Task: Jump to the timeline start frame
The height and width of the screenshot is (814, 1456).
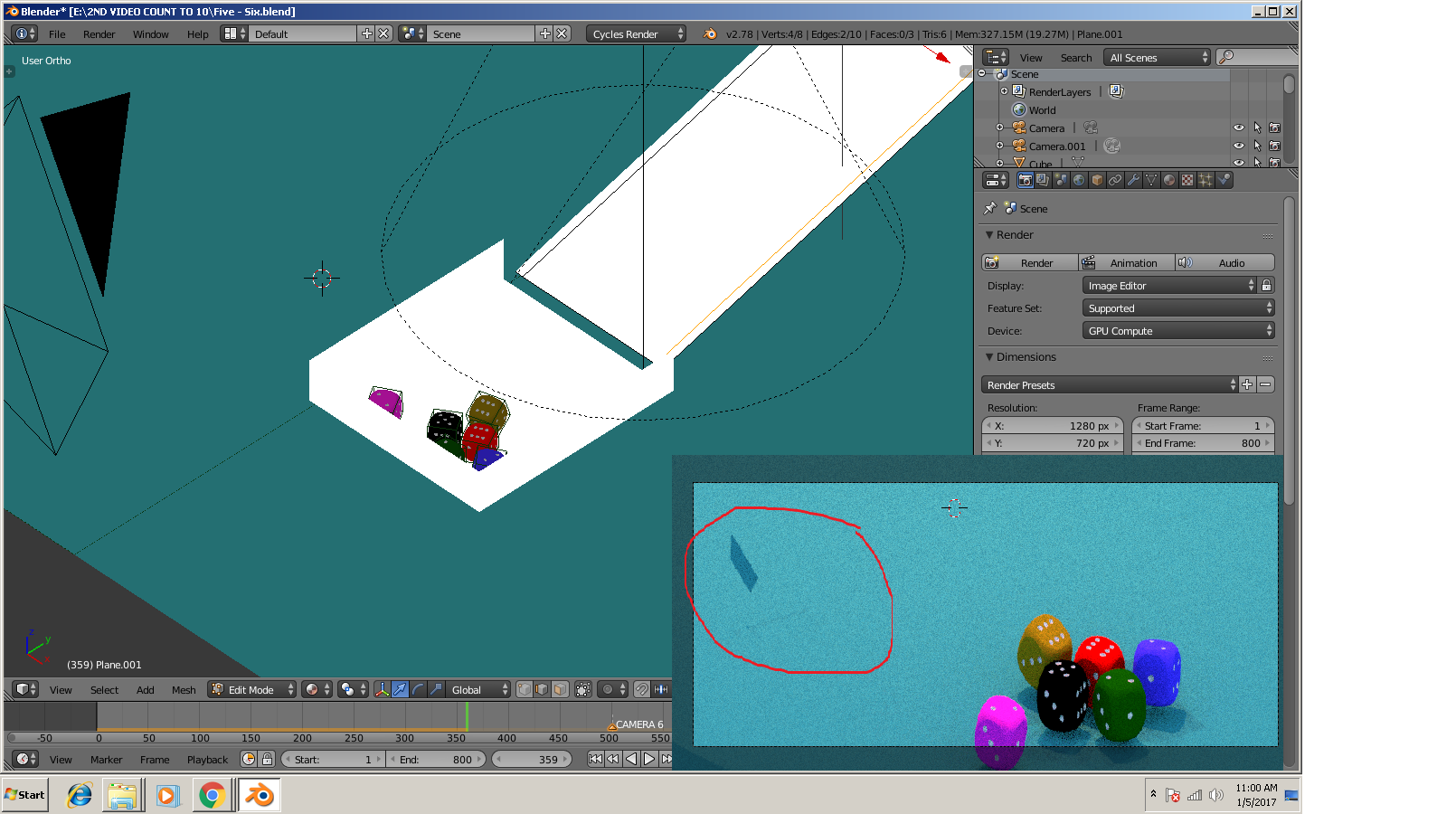Action: point(595,759)
